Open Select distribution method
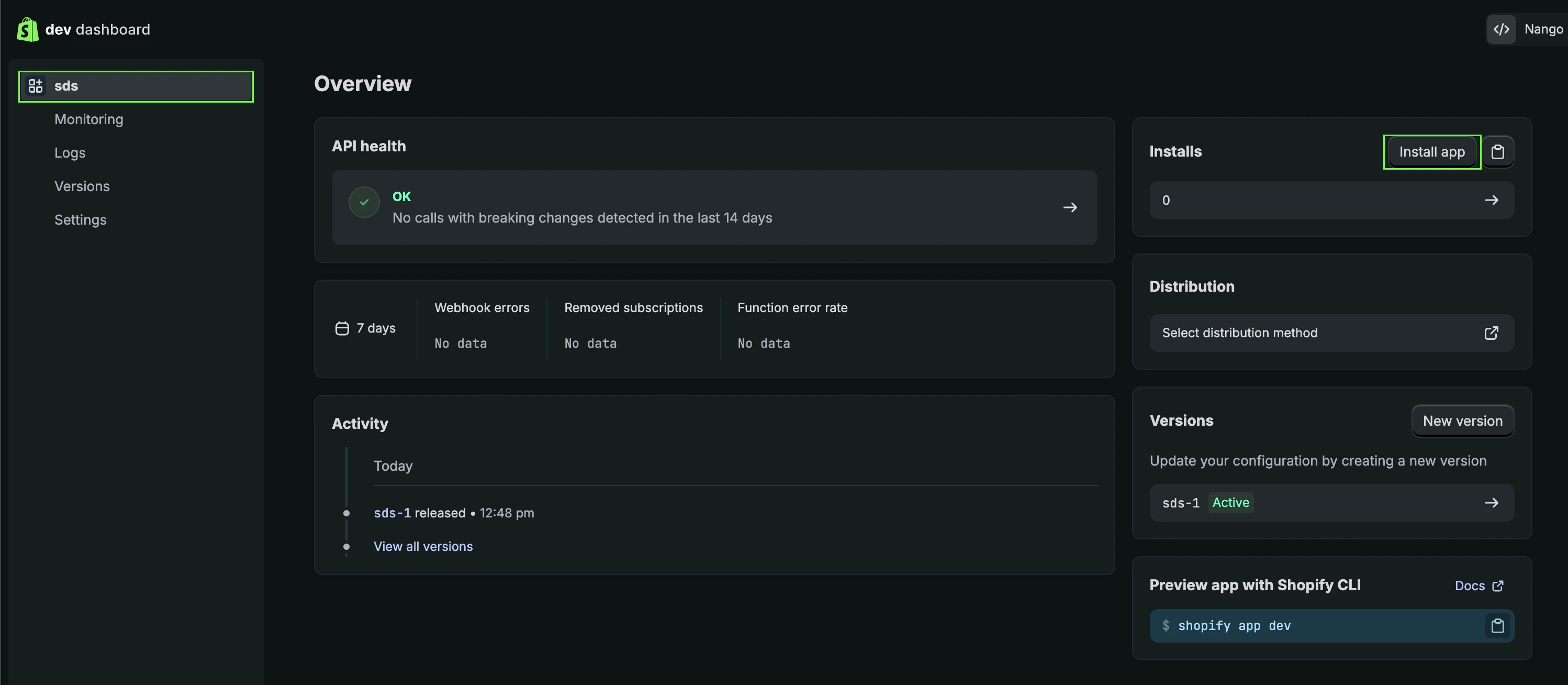The width and height of the screenshot is (1568, 685). coord(1239,333)
